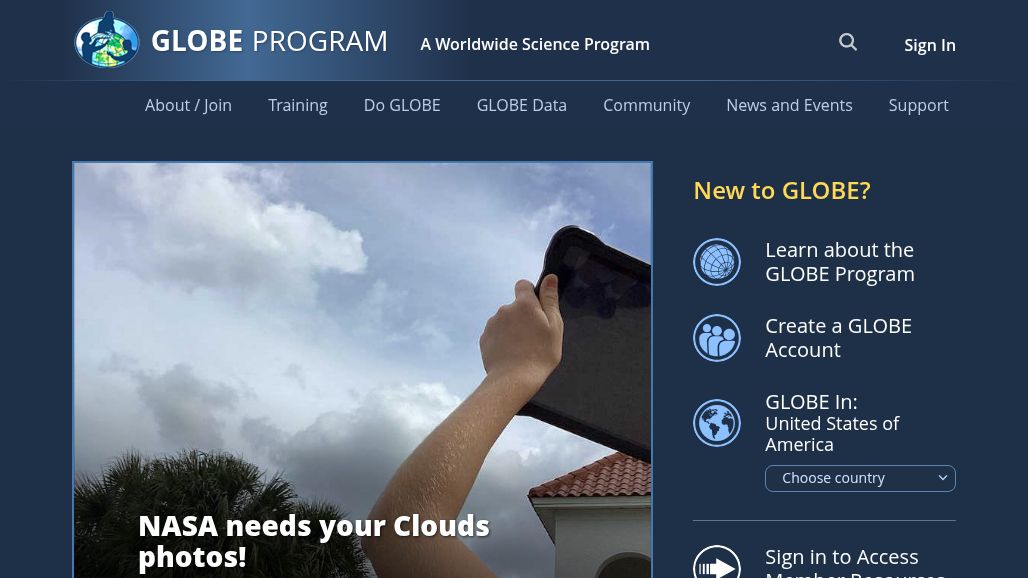1028x578 pixels.
Task: Open the Do GLOBE menu
Action: click(402, 106)
